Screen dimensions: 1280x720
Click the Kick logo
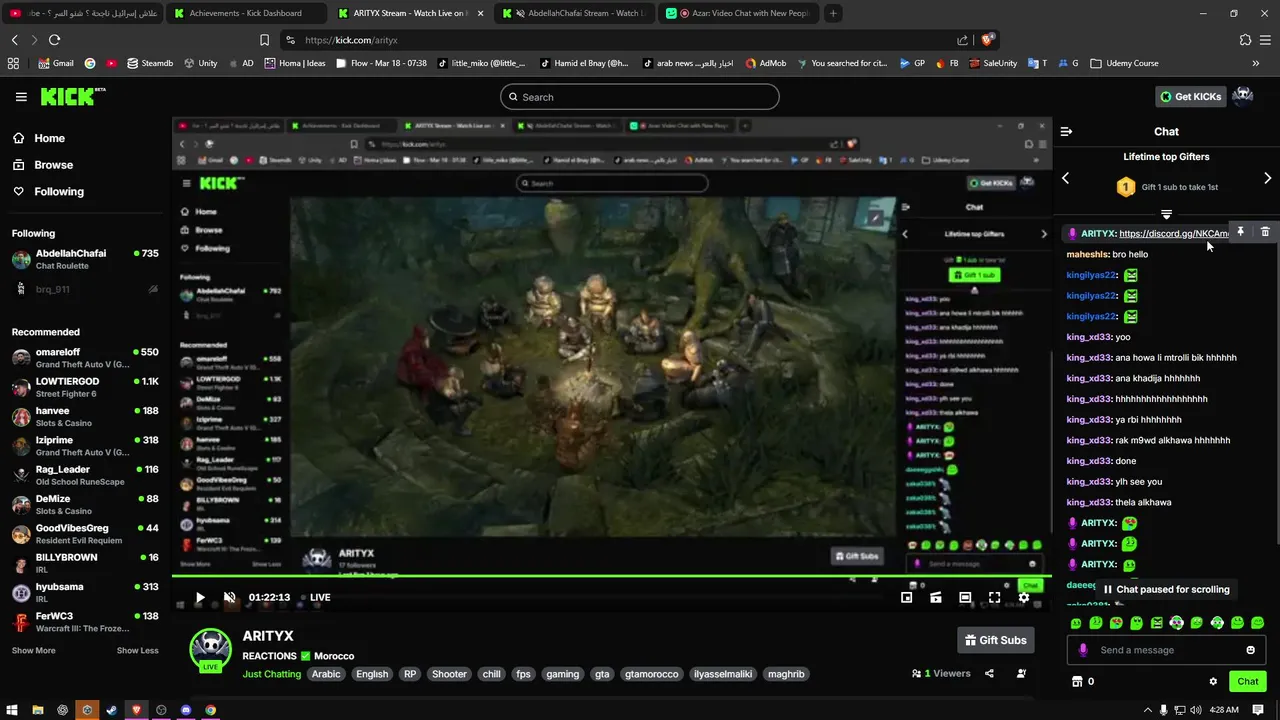click(72, 96)
